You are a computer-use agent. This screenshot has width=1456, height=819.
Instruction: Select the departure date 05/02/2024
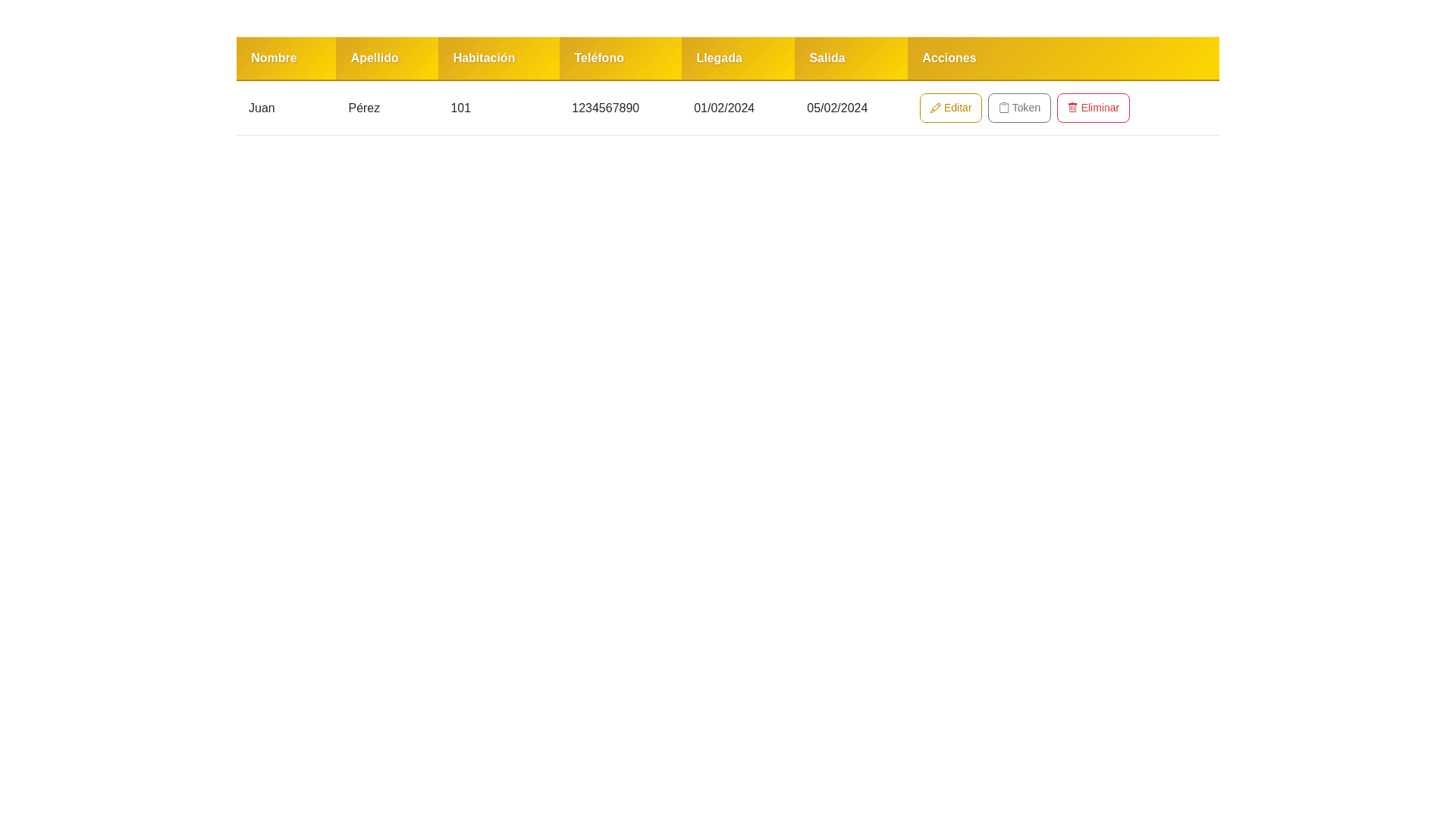click(x=836, y=108)
